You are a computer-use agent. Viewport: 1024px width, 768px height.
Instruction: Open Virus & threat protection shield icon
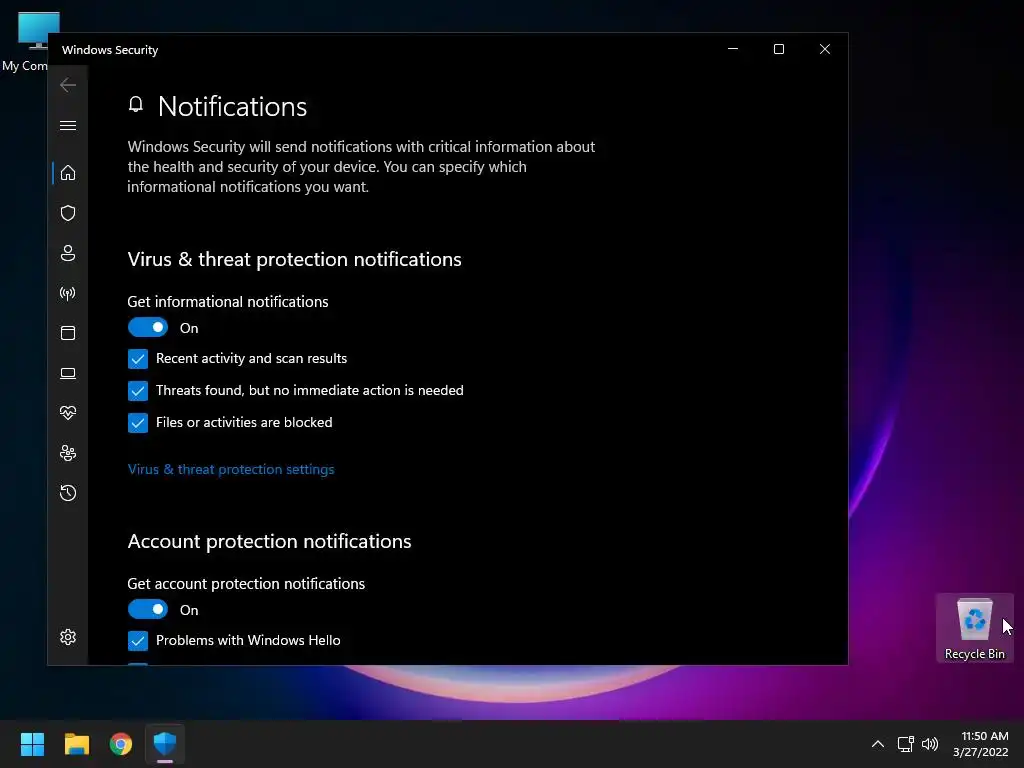(68, 213)
